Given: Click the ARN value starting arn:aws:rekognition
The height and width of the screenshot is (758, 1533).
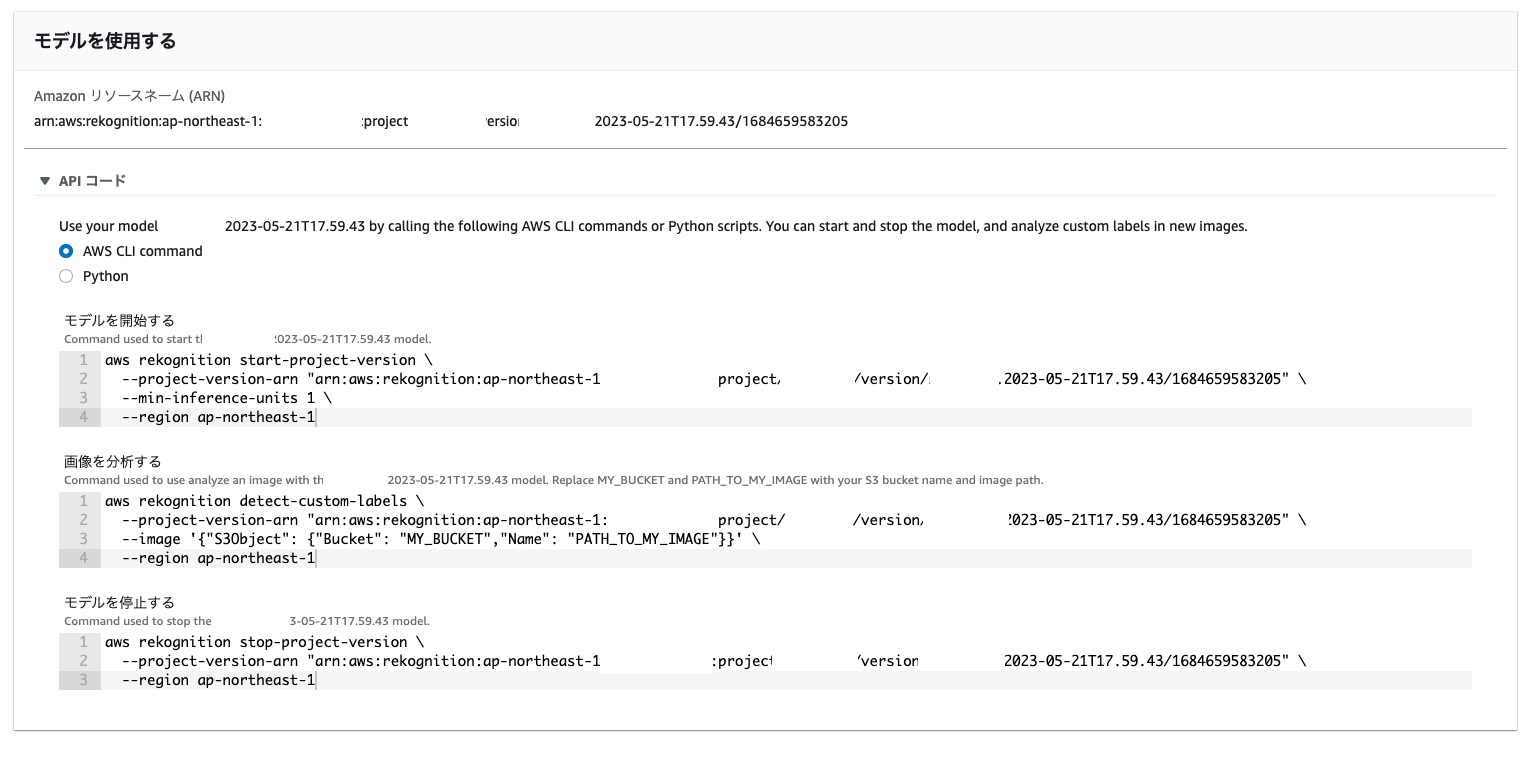Looking at the screenshot, I should pyautogui.click(x=441, y=121).
